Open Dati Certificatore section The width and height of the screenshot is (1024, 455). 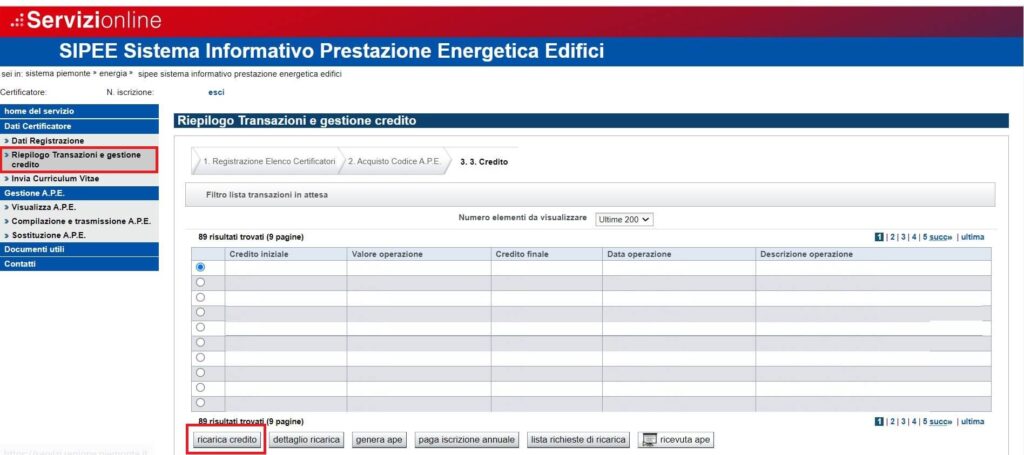click(x=79, y=126)
